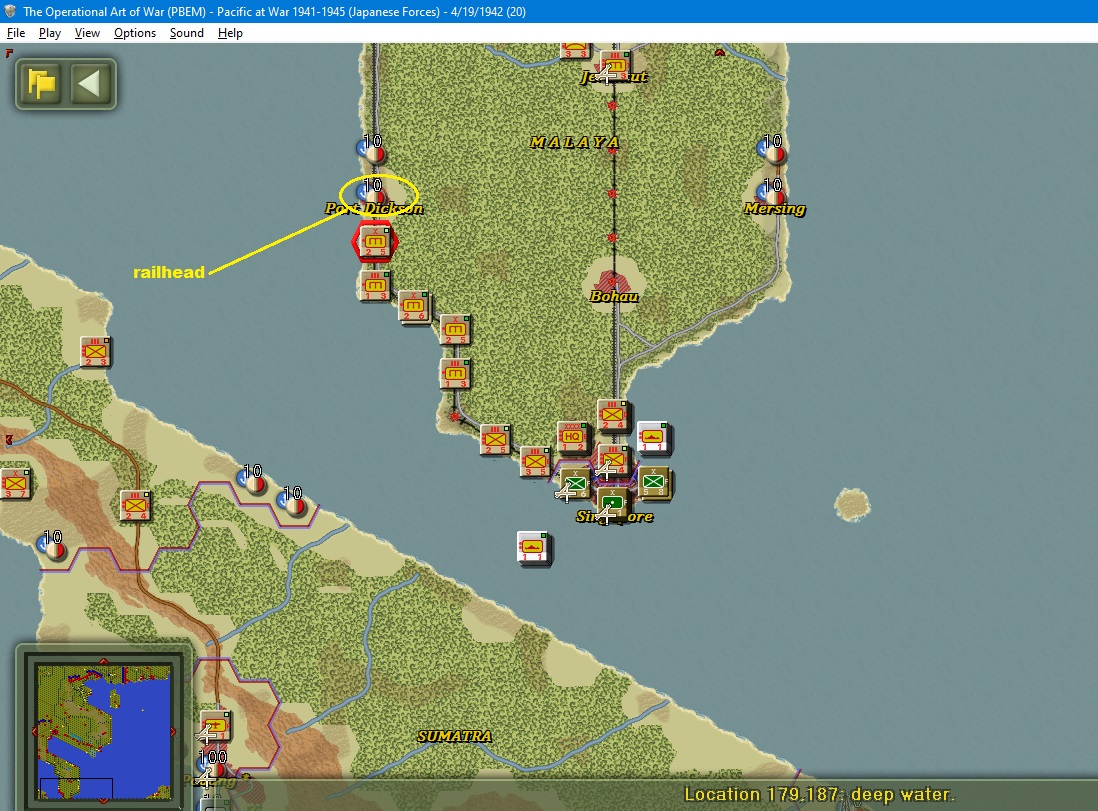Click the SUMATRA region label
1098x811 pixels.
[x=454, y=736]
